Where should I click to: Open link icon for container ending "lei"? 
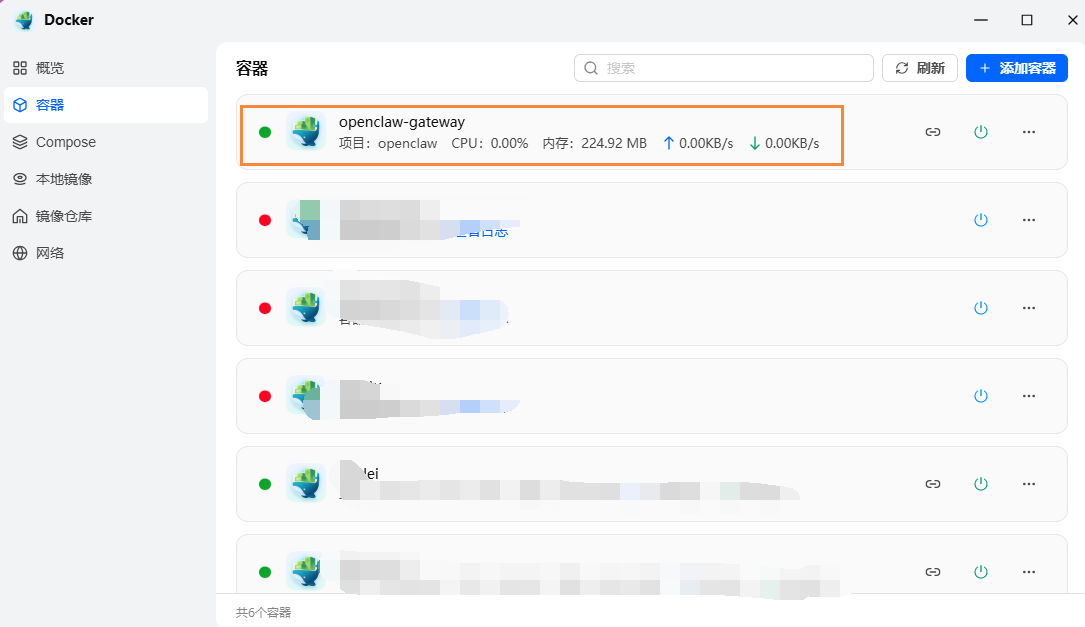[x=933, y=484]
